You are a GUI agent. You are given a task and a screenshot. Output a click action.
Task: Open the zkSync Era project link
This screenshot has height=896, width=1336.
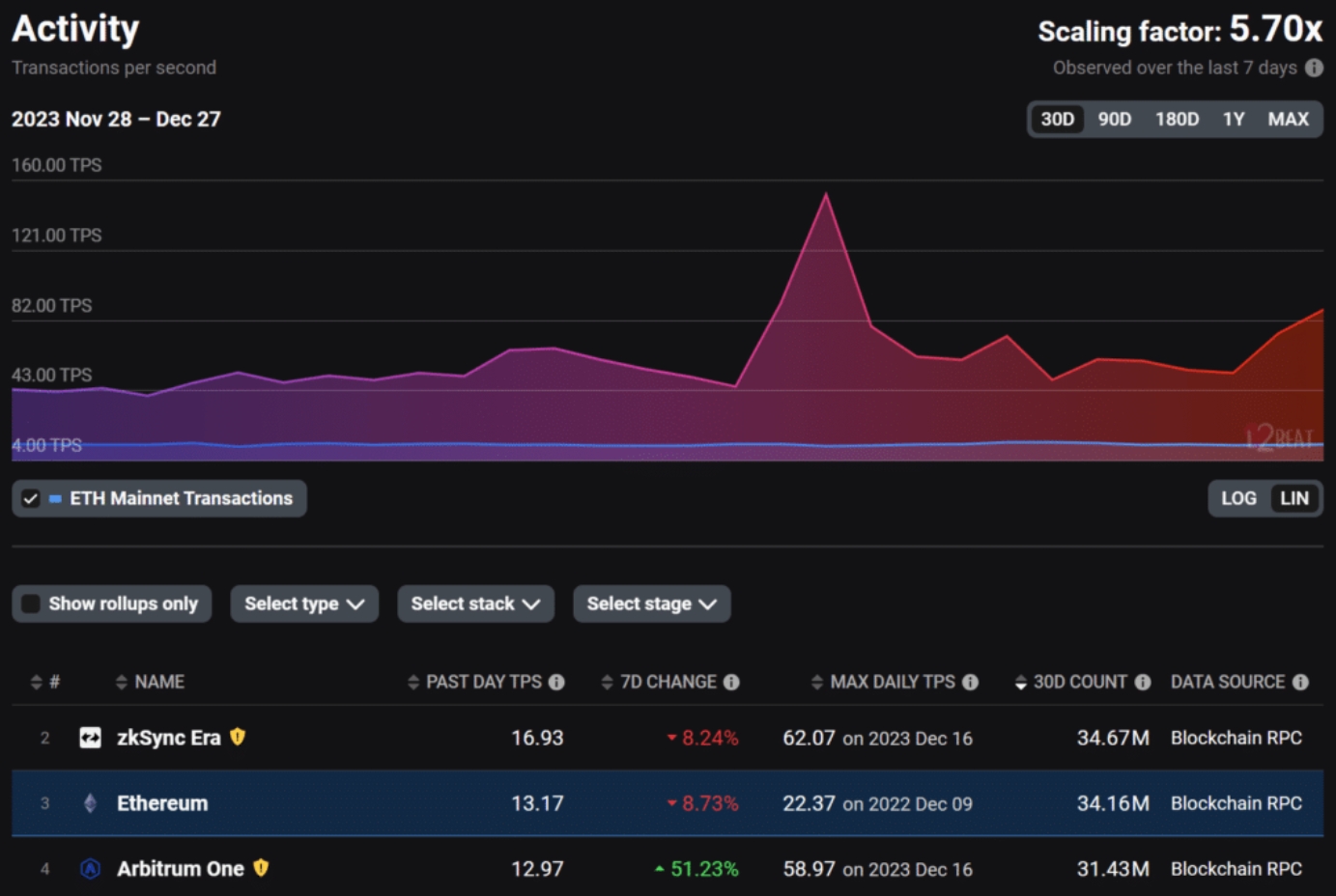169,738
